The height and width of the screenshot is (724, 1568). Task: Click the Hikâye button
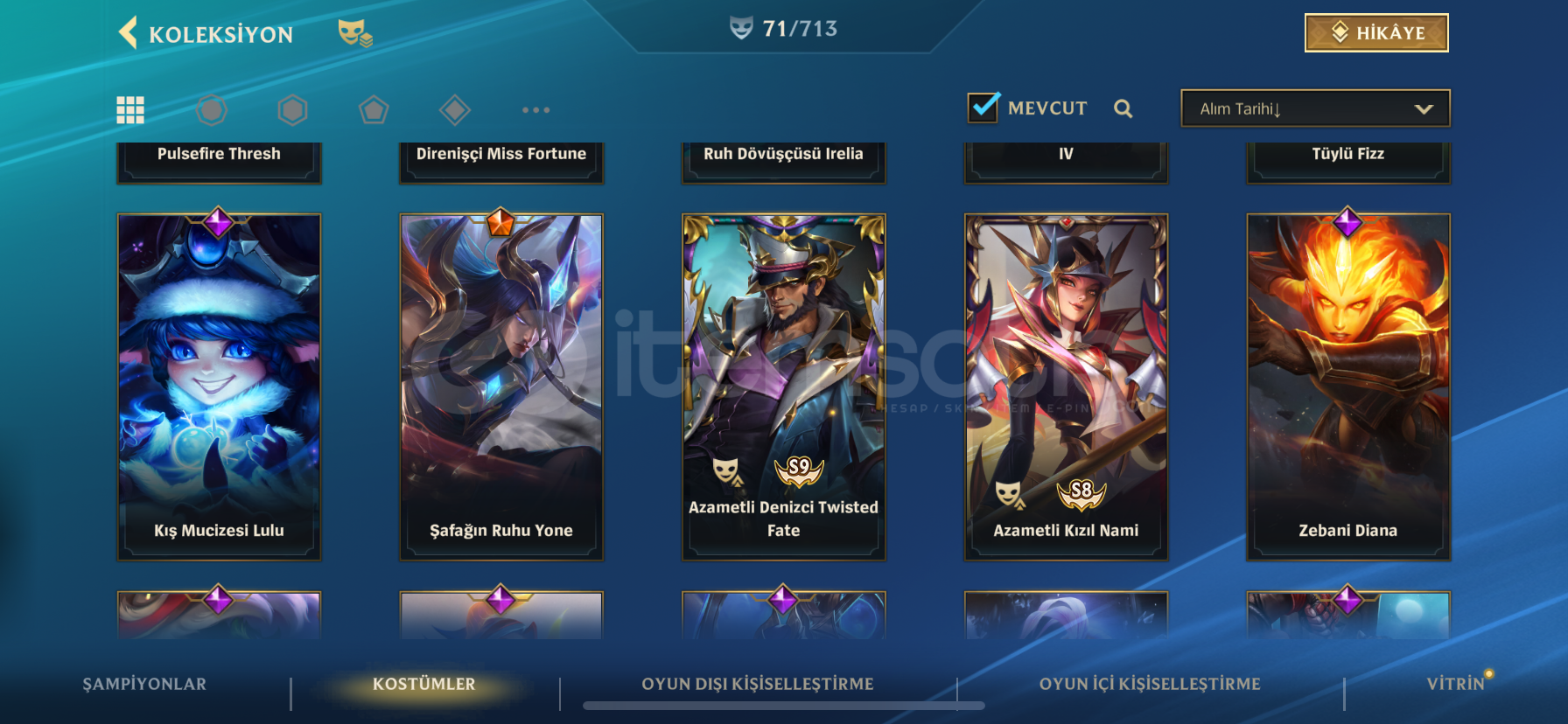pyautogui.click(x=1376, y=33)
